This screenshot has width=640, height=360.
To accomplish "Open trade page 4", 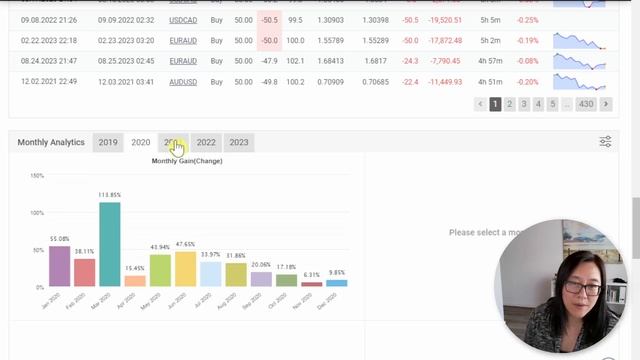I will [538, 104].
